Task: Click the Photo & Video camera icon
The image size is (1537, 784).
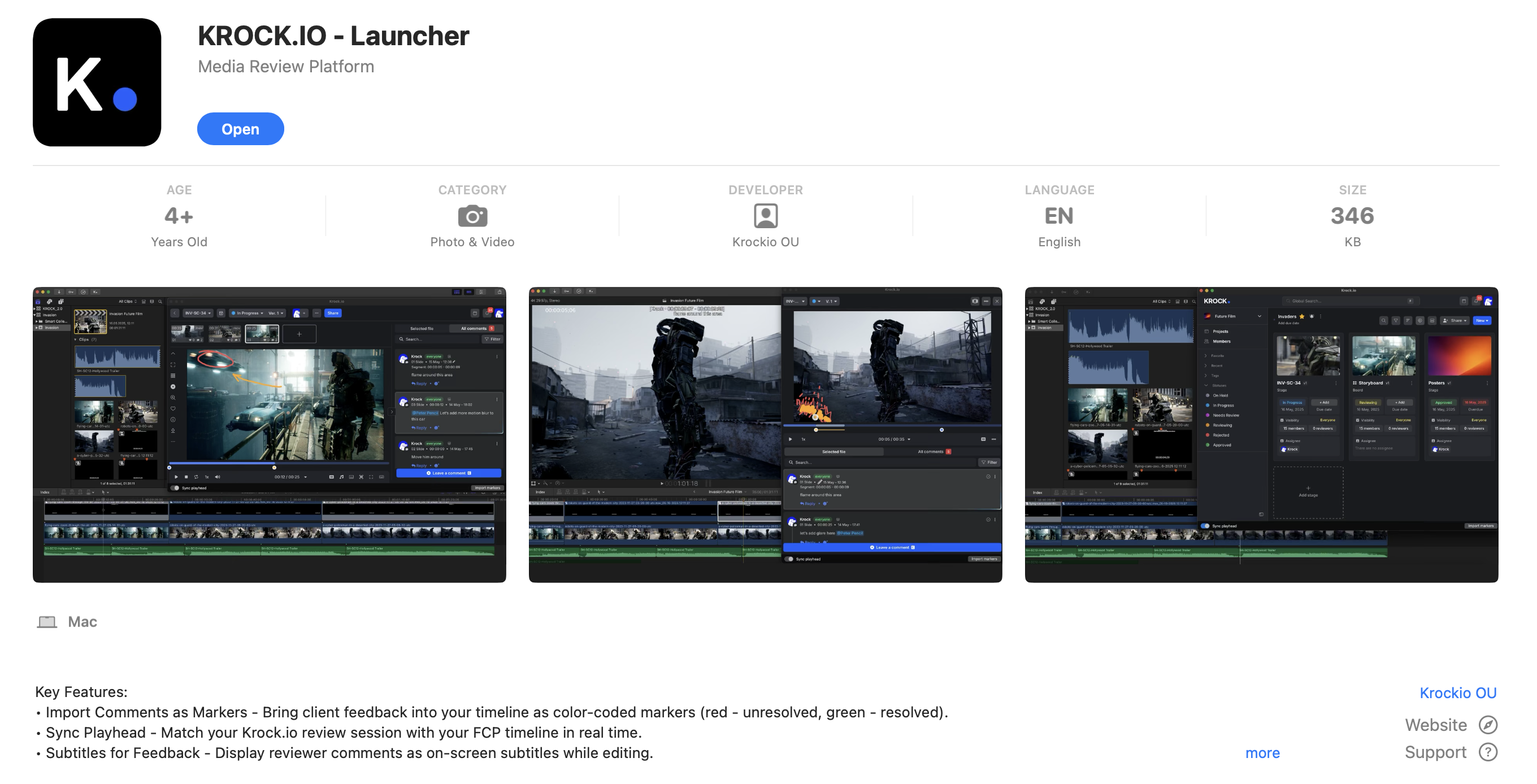Action: [472, 216]
